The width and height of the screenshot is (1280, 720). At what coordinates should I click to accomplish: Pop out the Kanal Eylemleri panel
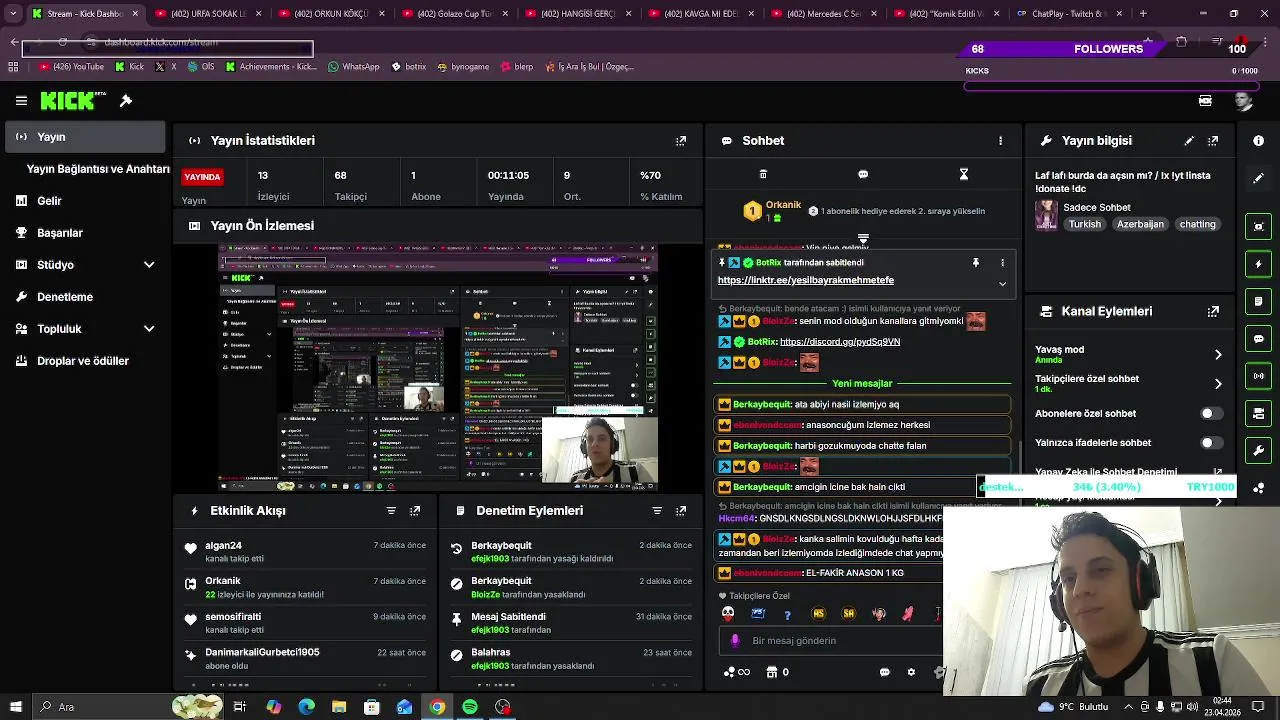click(x=1213, y=311)
